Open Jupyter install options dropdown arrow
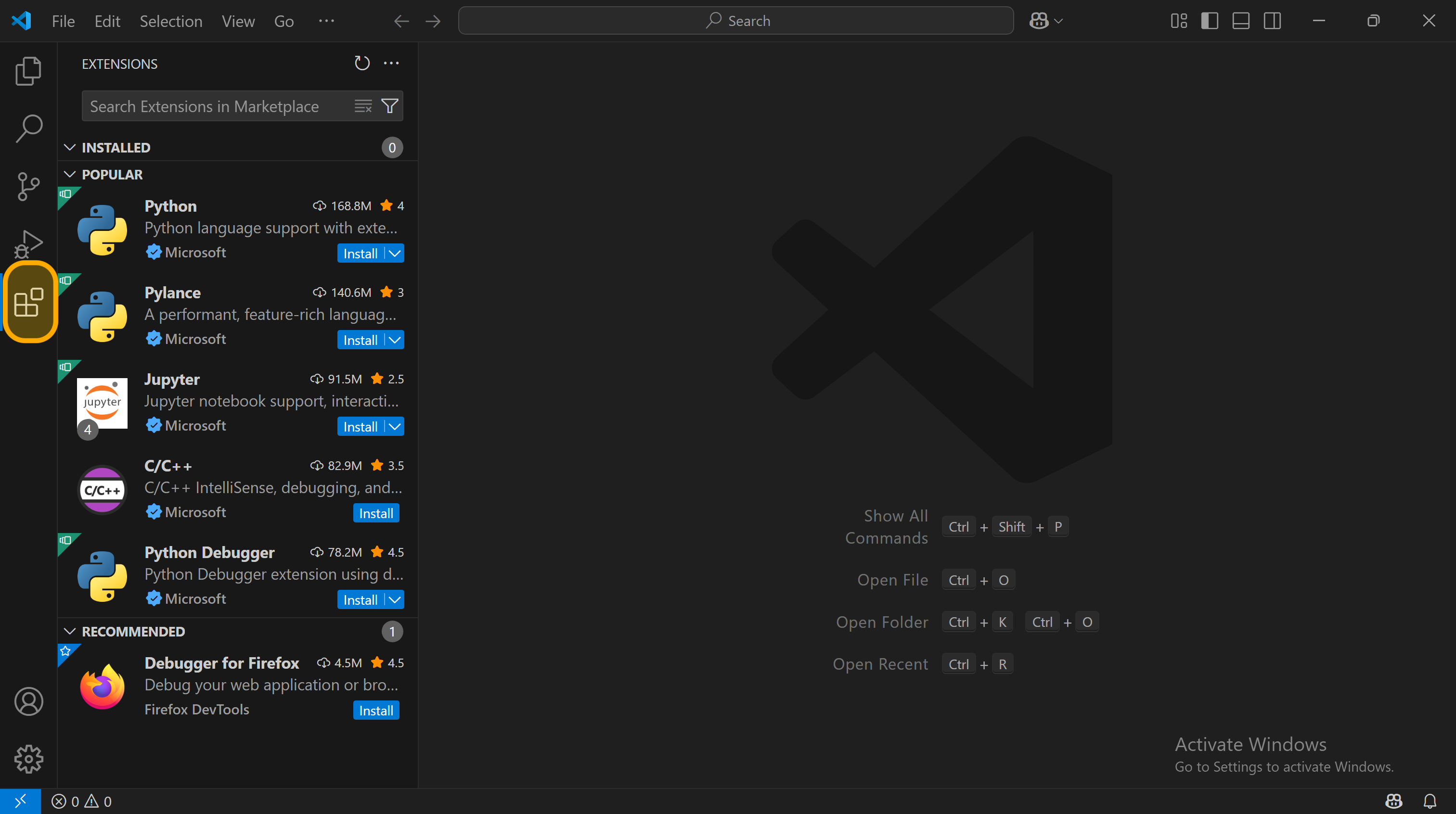This screenshot has height=814, width=1456. (395, 427)
